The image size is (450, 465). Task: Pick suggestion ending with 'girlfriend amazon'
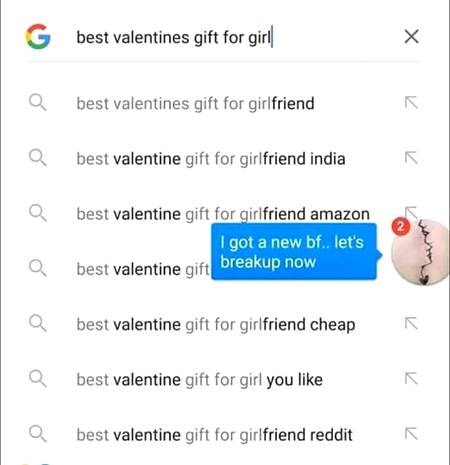point(223,214)
